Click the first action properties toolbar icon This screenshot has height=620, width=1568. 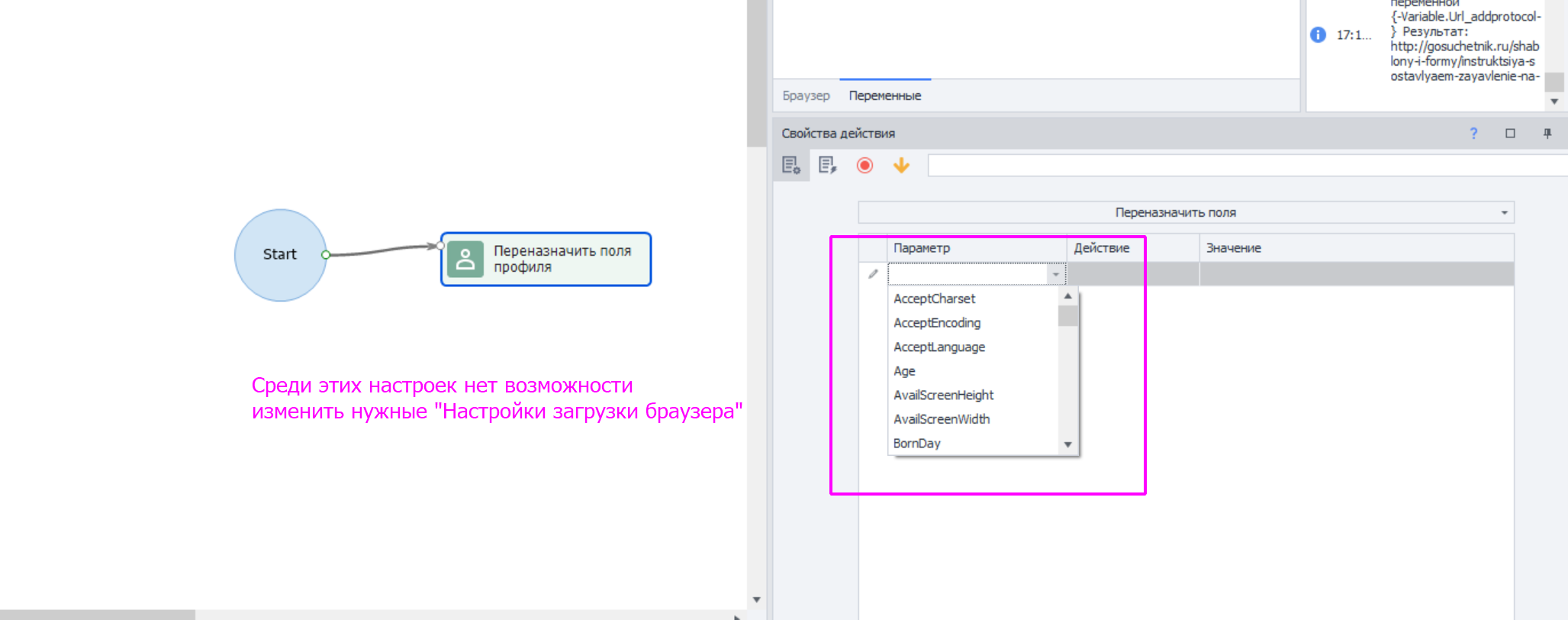point(790,165)
